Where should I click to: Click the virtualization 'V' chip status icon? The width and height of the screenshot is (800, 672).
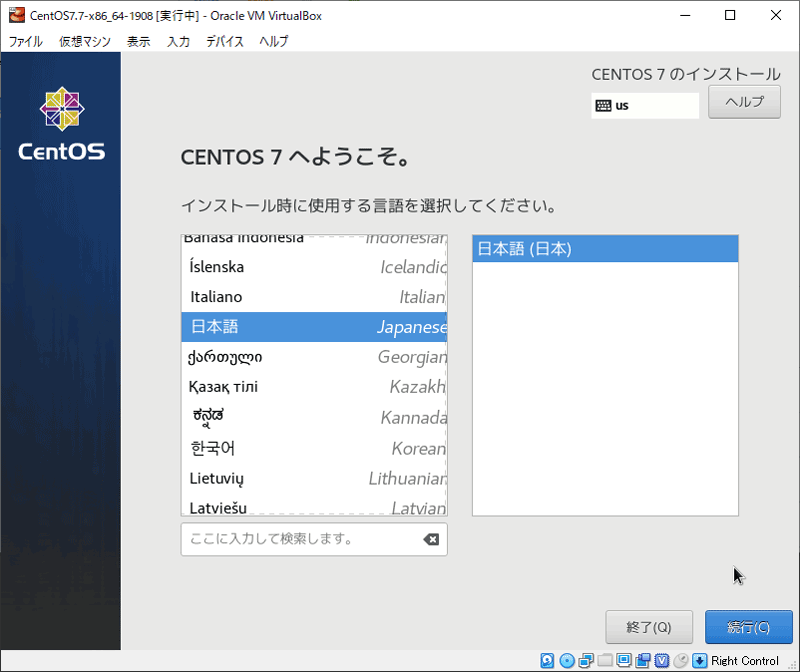(662, 660)
